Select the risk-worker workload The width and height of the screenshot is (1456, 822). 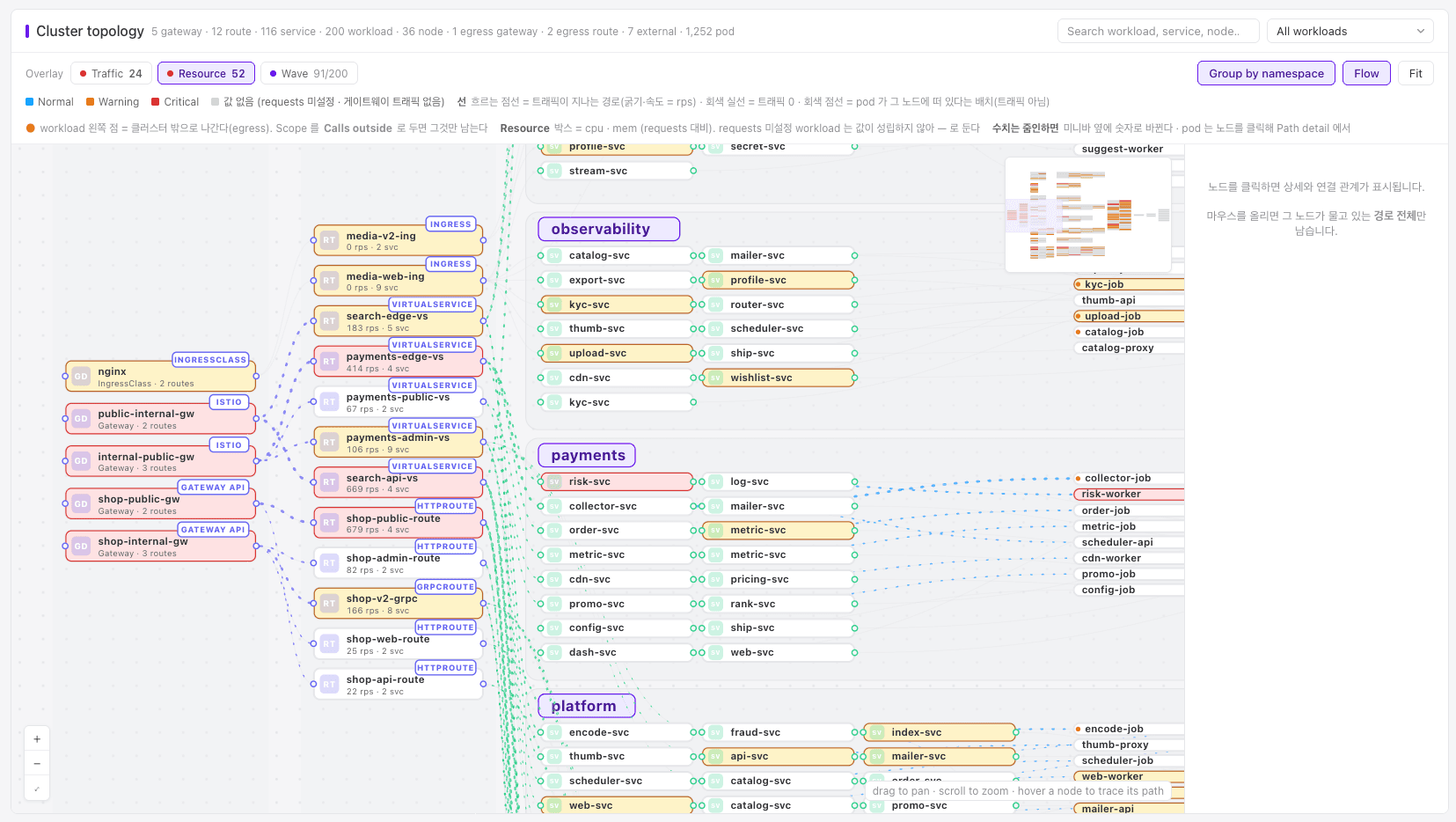[1130, 495]
